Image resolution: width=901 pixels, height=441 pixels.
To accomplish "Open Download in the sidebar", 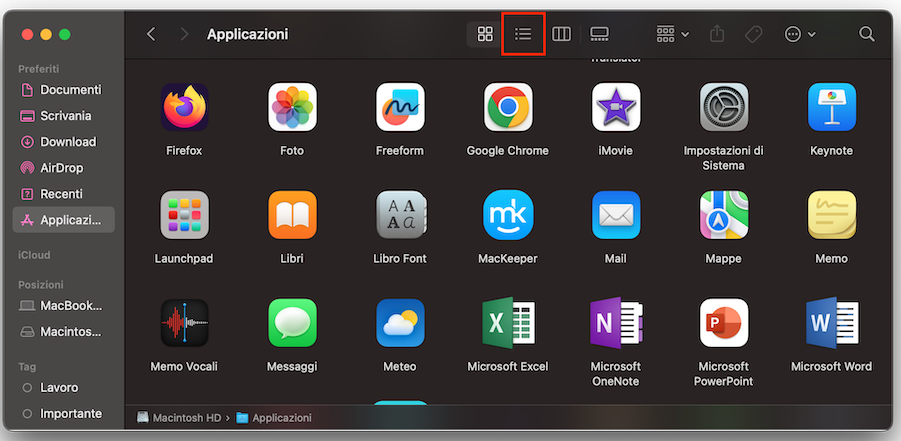I will click(x=63, y=141).
